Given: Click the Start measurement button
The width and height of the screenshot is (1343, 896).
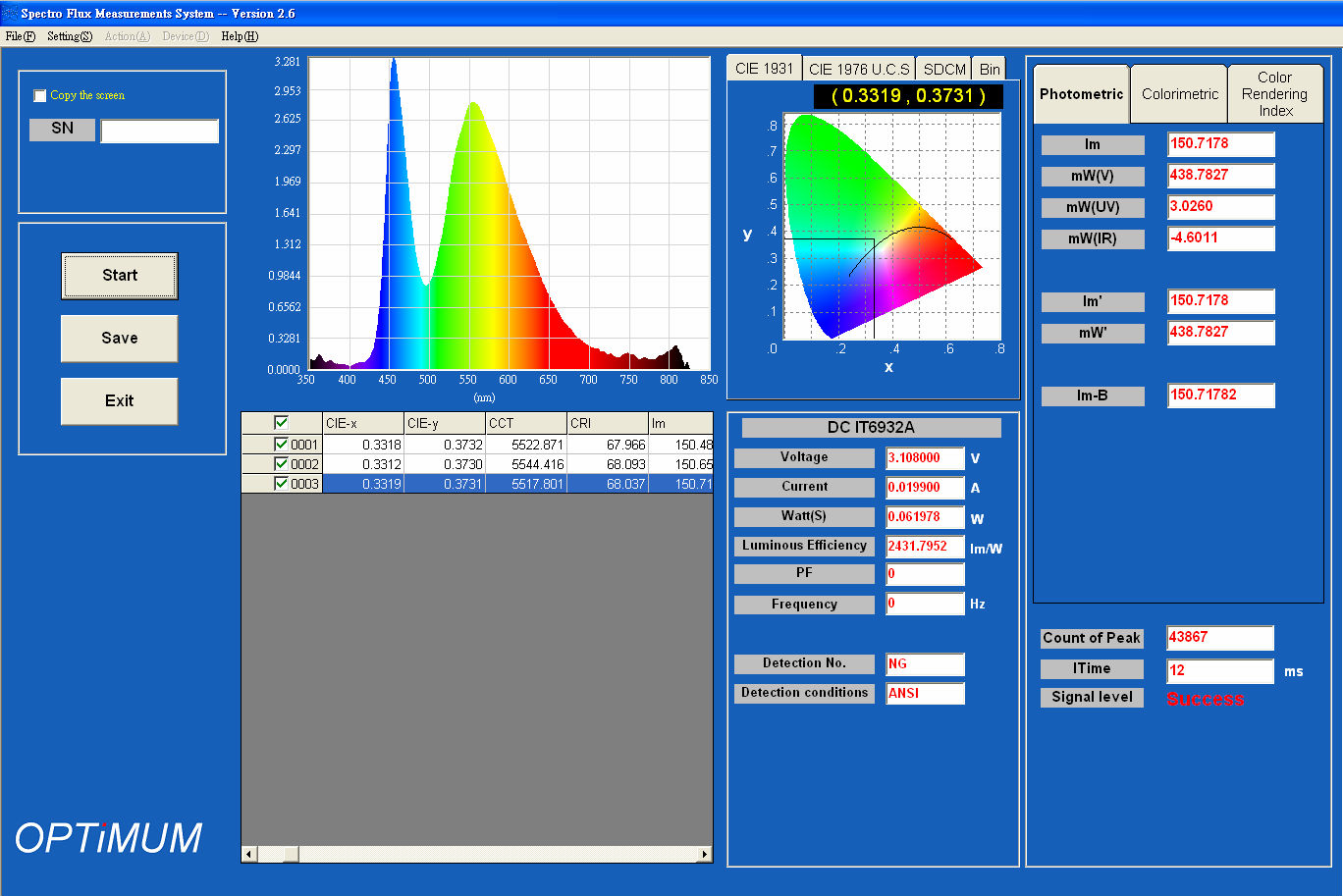Looking at the screenshot, I should click(x=119, y=276).
